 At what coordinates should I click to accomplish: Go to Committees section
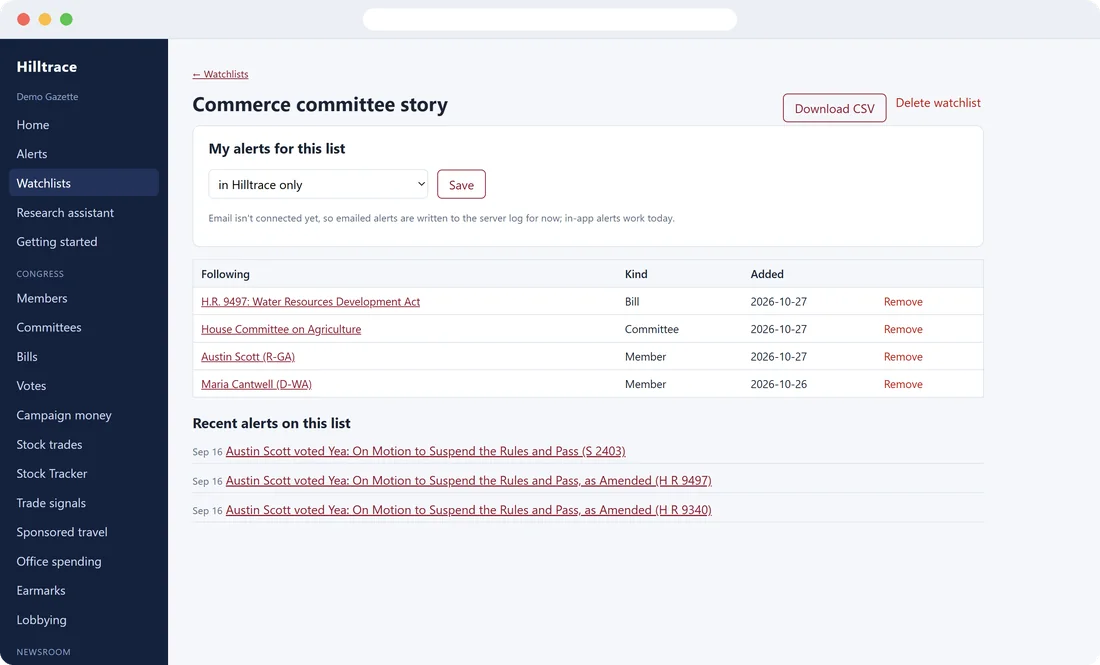49,328
